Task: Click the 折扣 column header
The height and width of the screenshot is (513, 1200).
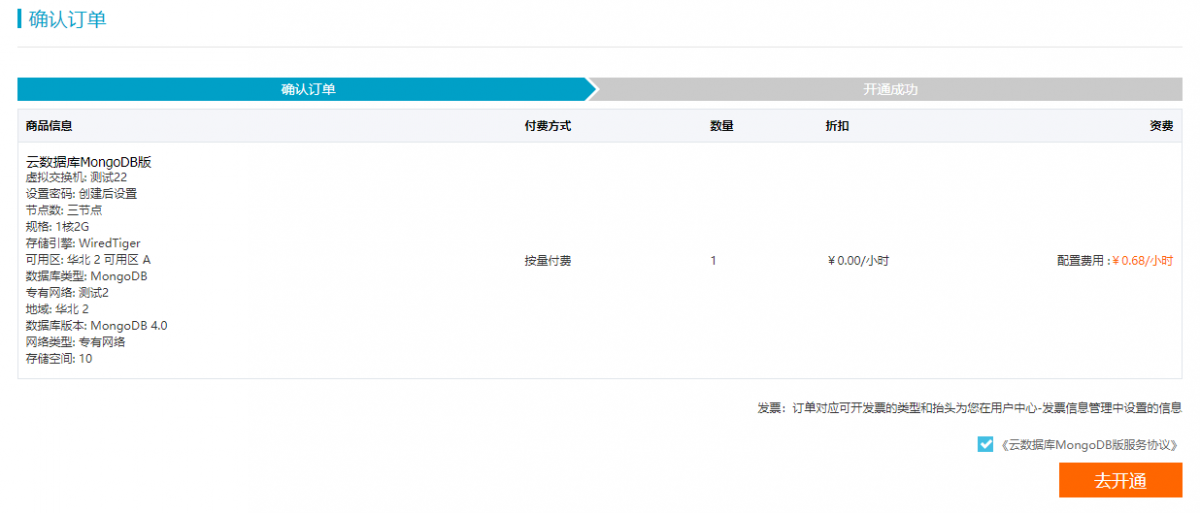Action: click(x=838, y=126)
